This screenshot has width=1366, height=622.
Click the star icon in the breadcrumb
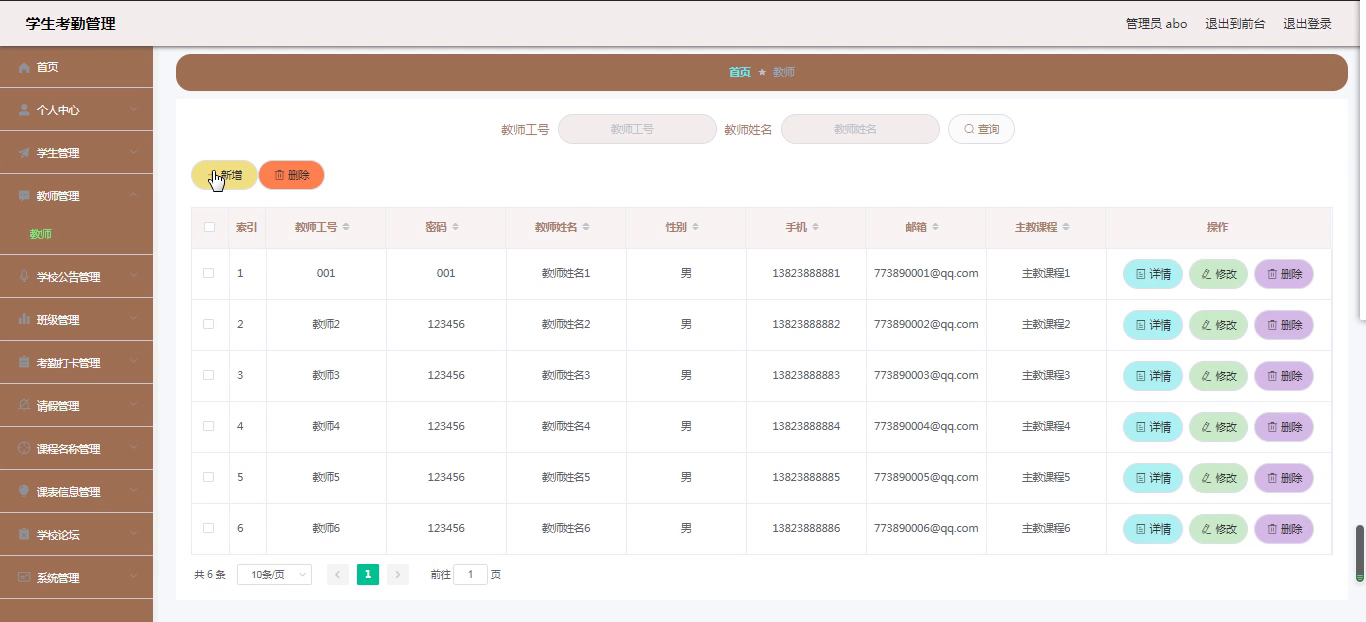(762, 72)
